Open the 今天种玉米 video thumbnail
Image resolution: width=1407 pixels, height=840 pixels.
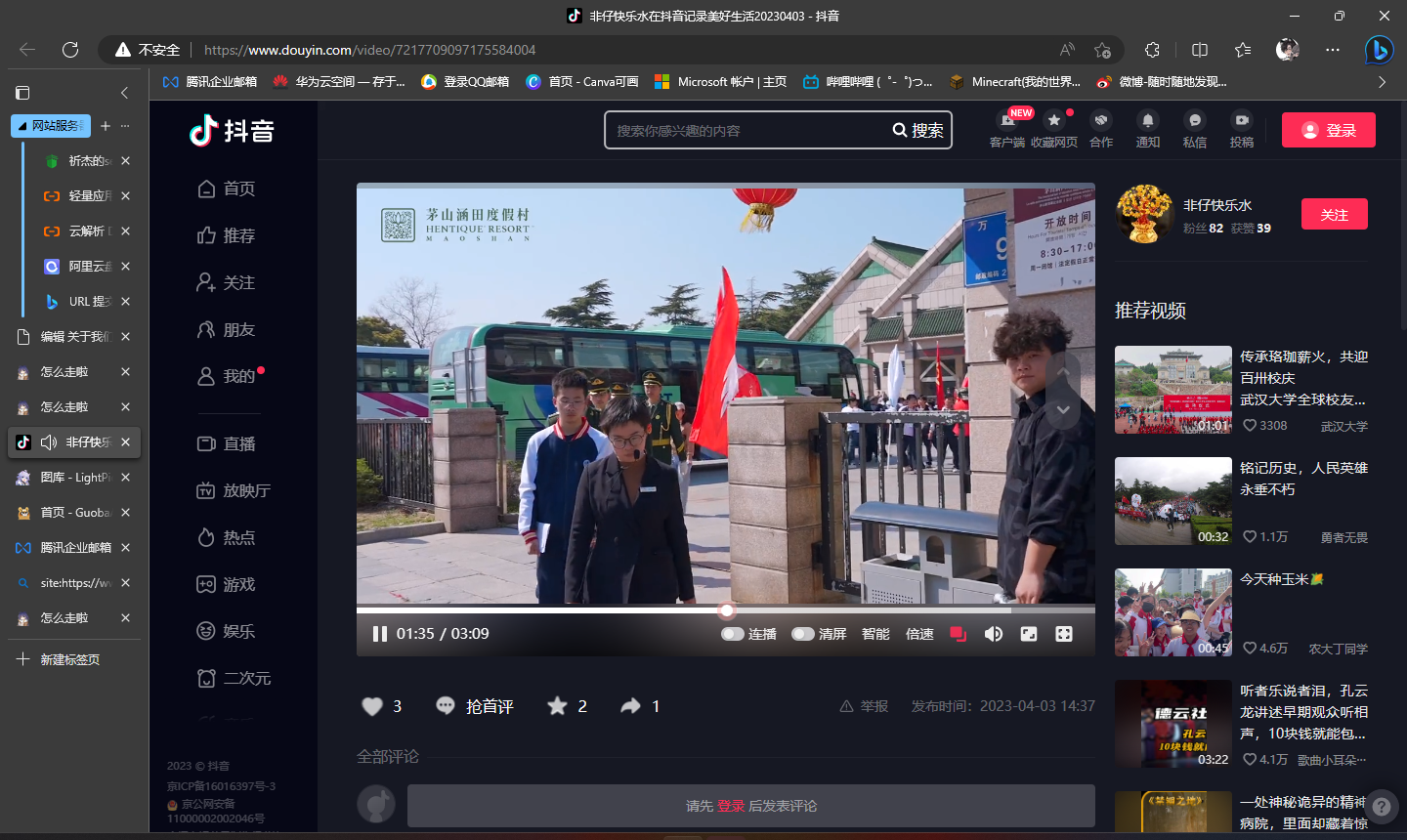[x=1173, y=612]
